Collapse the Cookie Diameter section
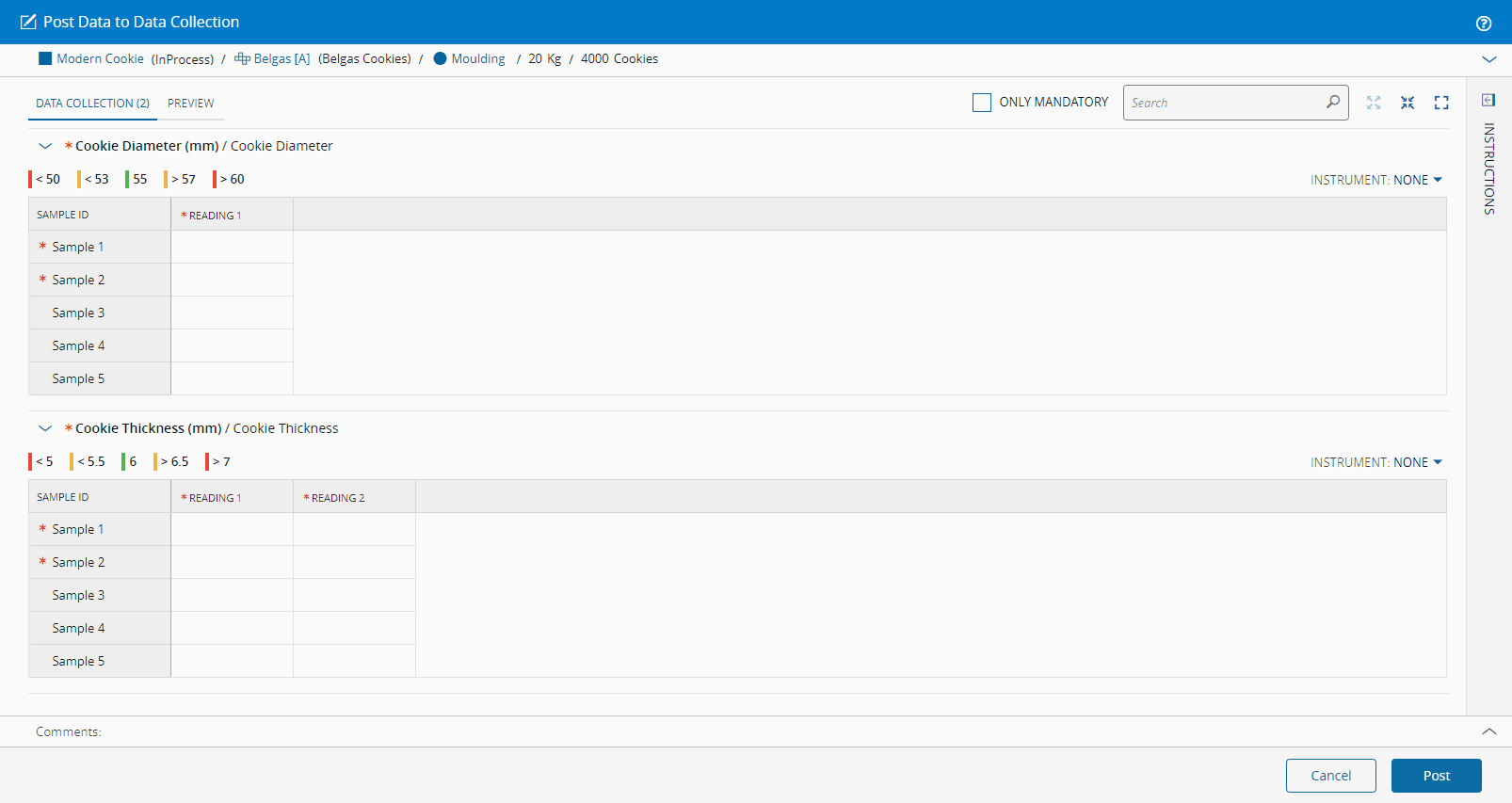1512x803 pixels. 45,146
